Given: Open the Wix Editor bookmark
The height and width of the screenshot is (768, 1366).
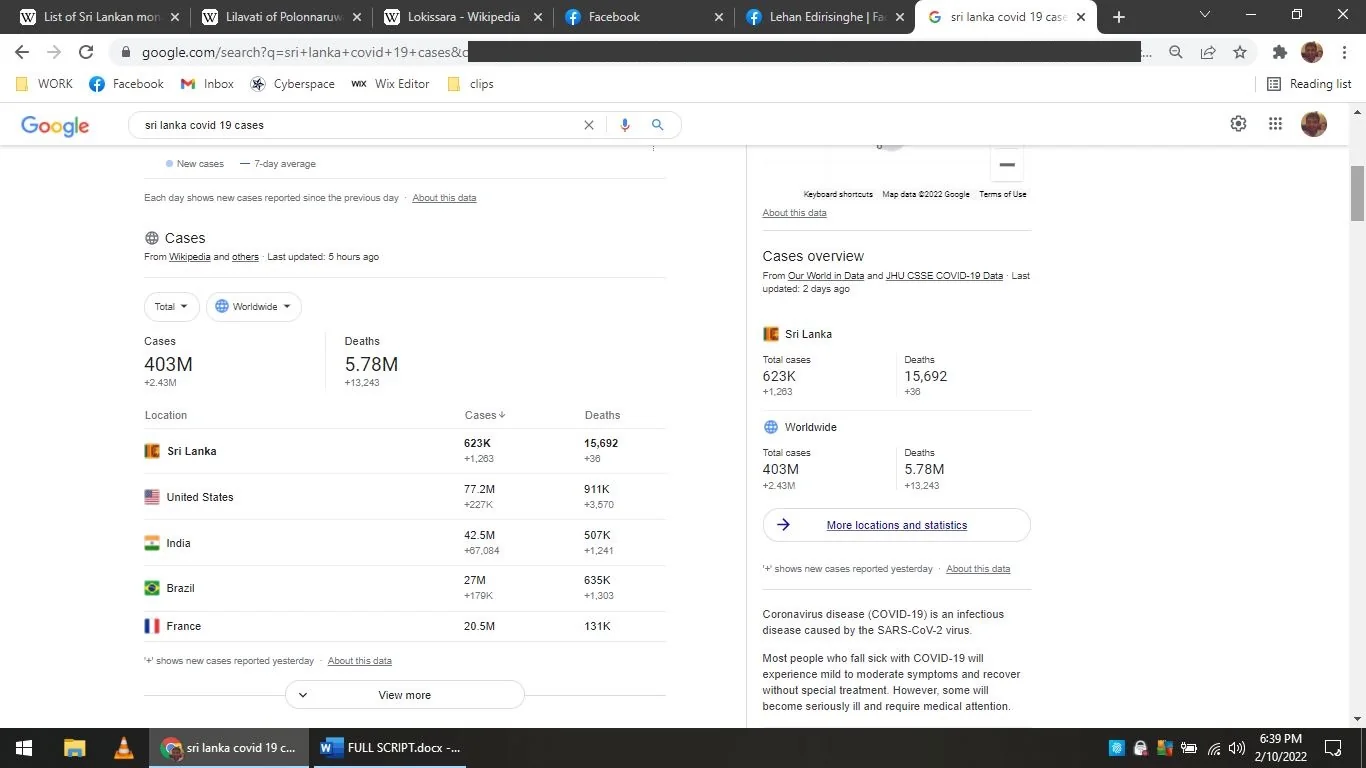Looking at the screenshot, I should (391, 84).
